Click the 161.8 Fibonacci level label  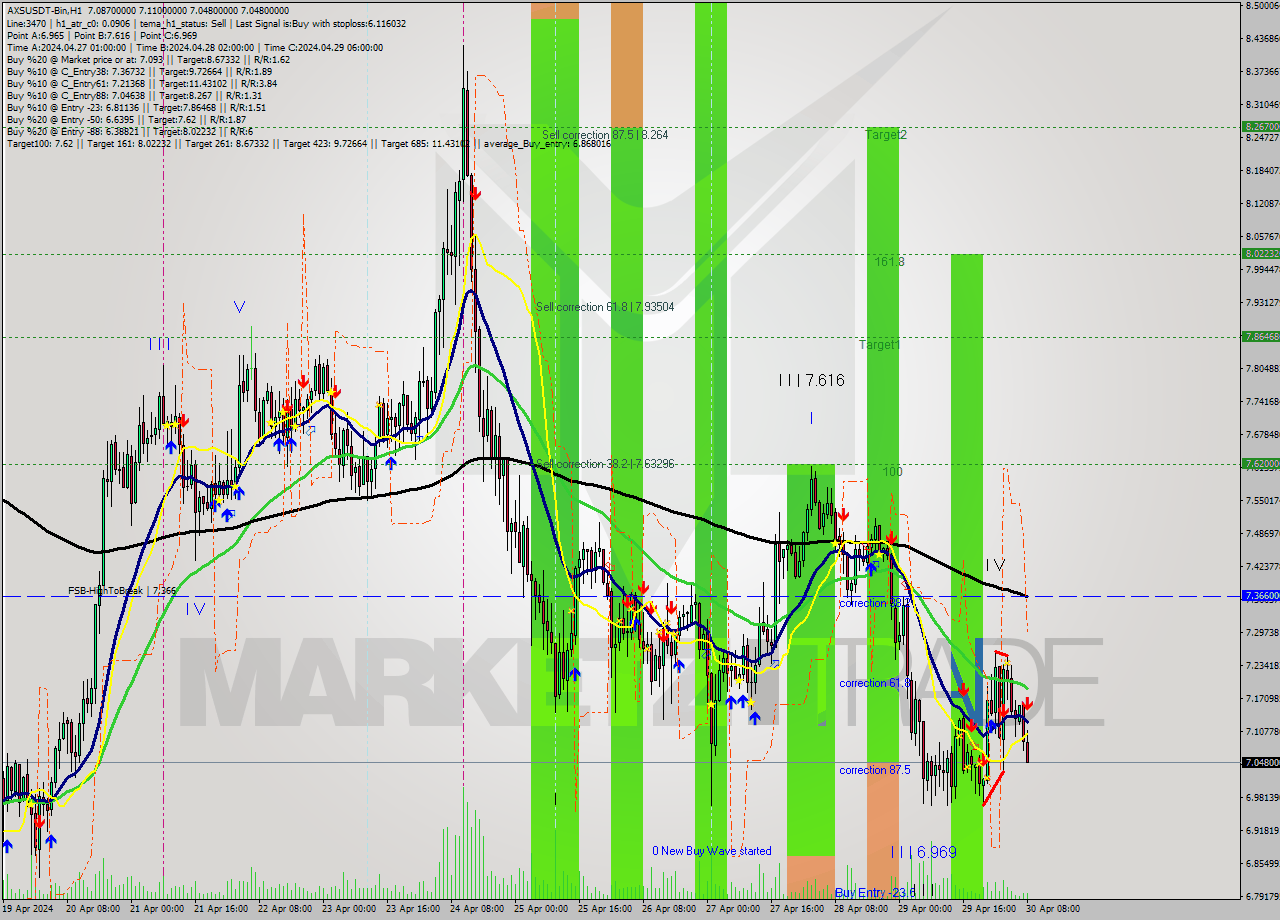889,261
